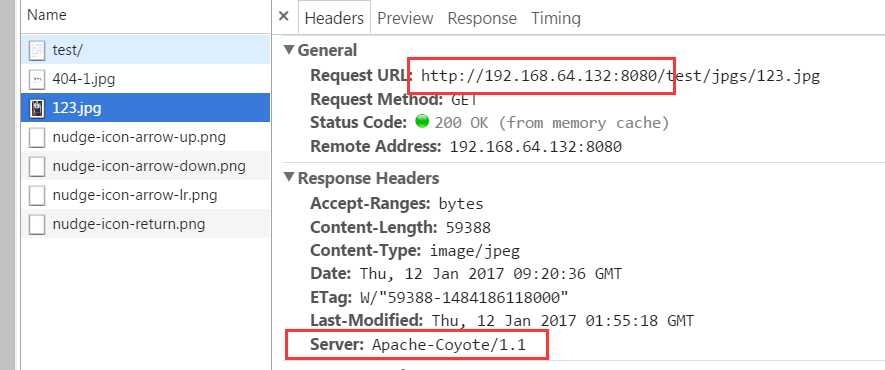885x370 pixels.
Task: Click the test/ document file icon
Action: pos(37,50)
